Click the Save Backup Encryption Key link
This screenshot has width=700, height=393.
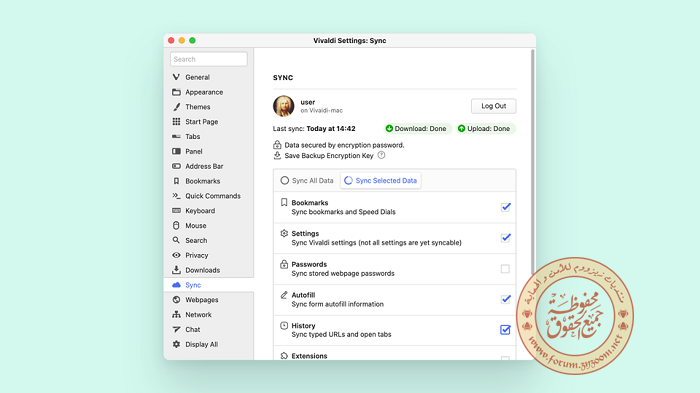329,155
